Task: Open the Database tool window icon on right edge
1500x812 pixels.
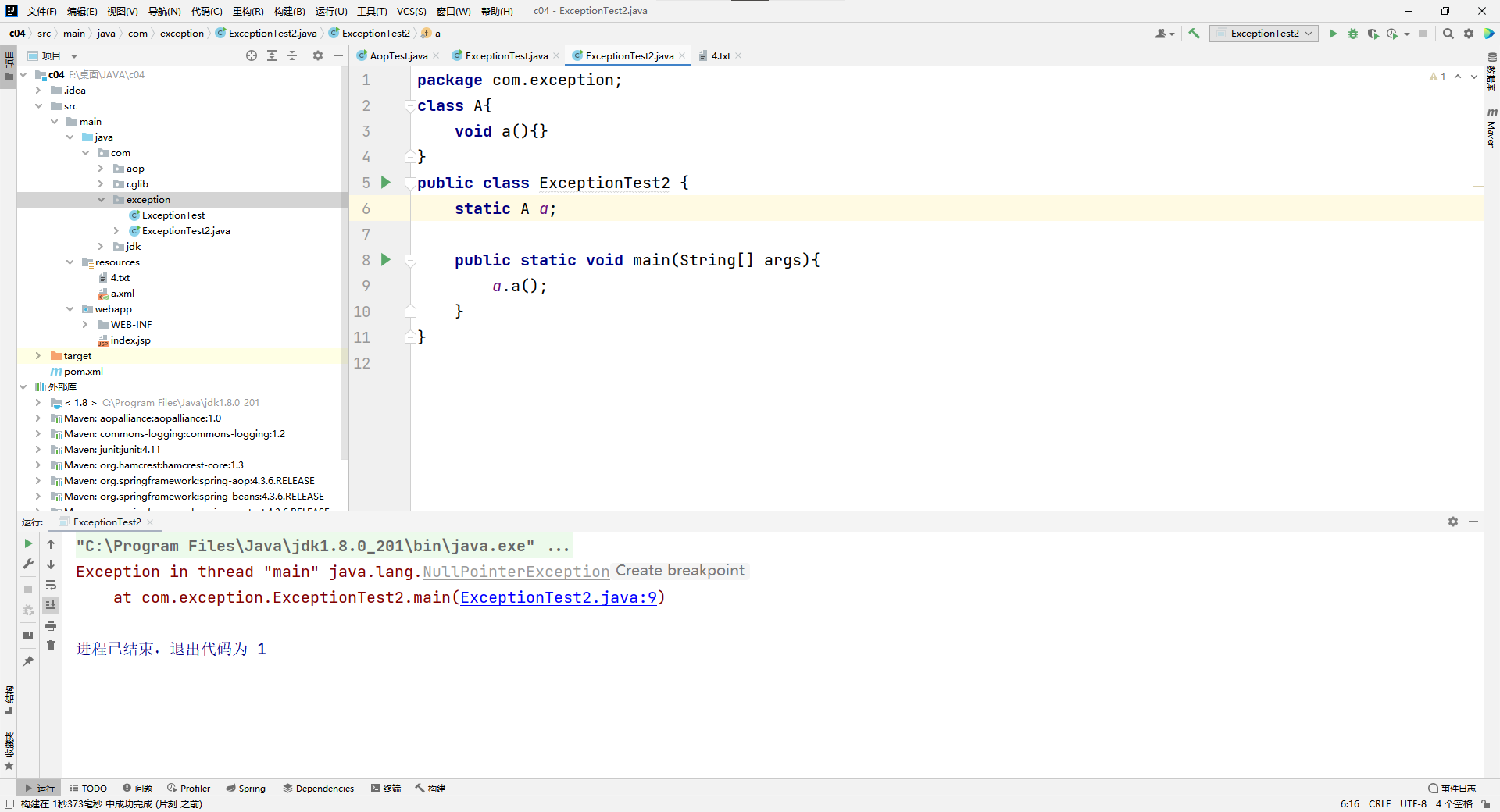Action: coord(1491,70)
